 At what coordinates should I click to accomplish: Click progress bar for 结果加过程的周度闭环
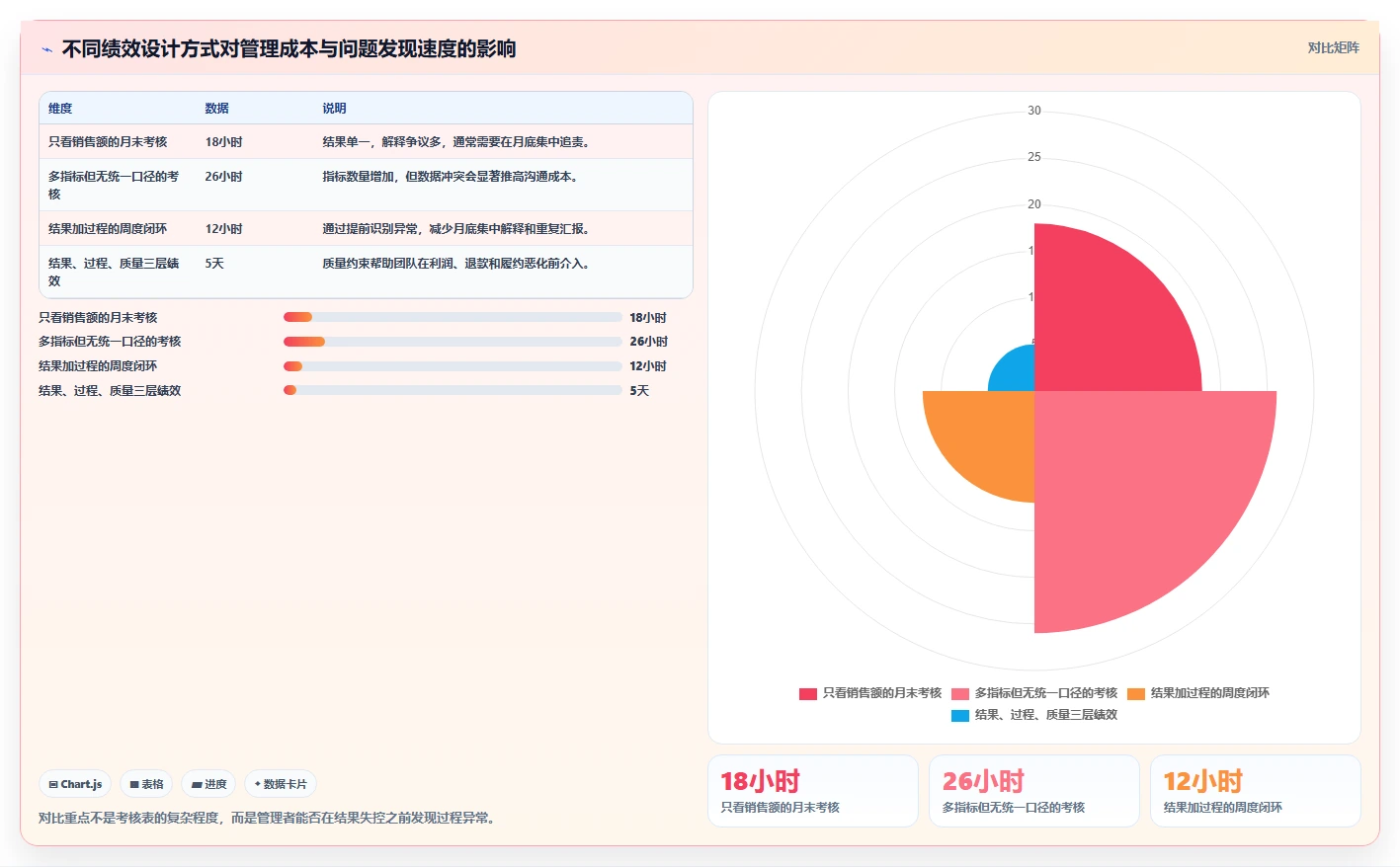click(453, 366)
